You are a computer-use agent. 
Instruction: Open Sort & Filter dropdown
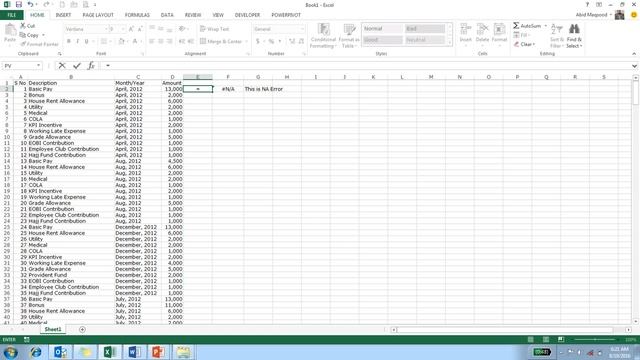pos(557,36)
